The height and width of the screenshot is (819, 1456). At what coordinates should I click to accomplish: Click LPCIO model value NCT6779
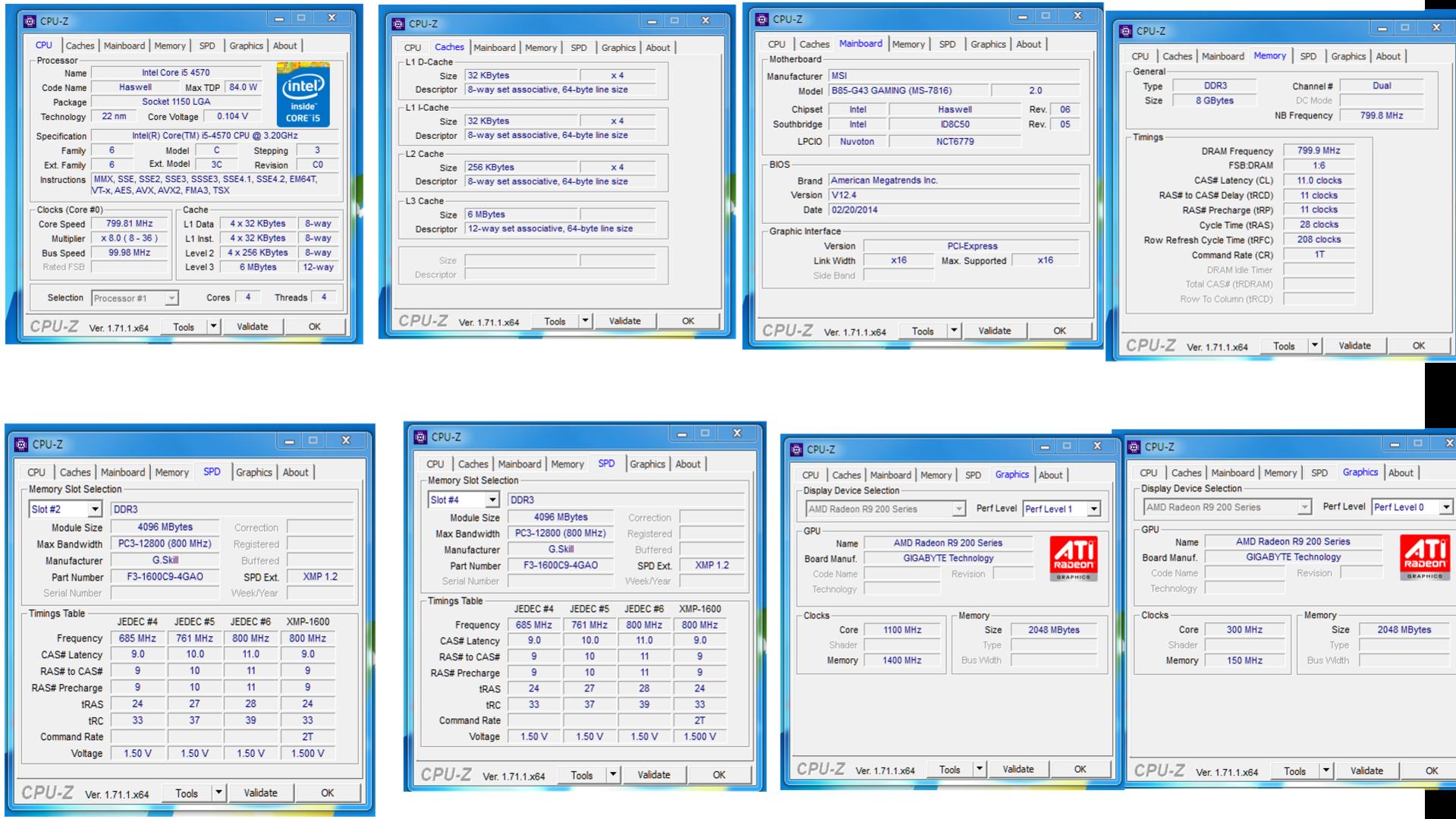tap(954, 142)
